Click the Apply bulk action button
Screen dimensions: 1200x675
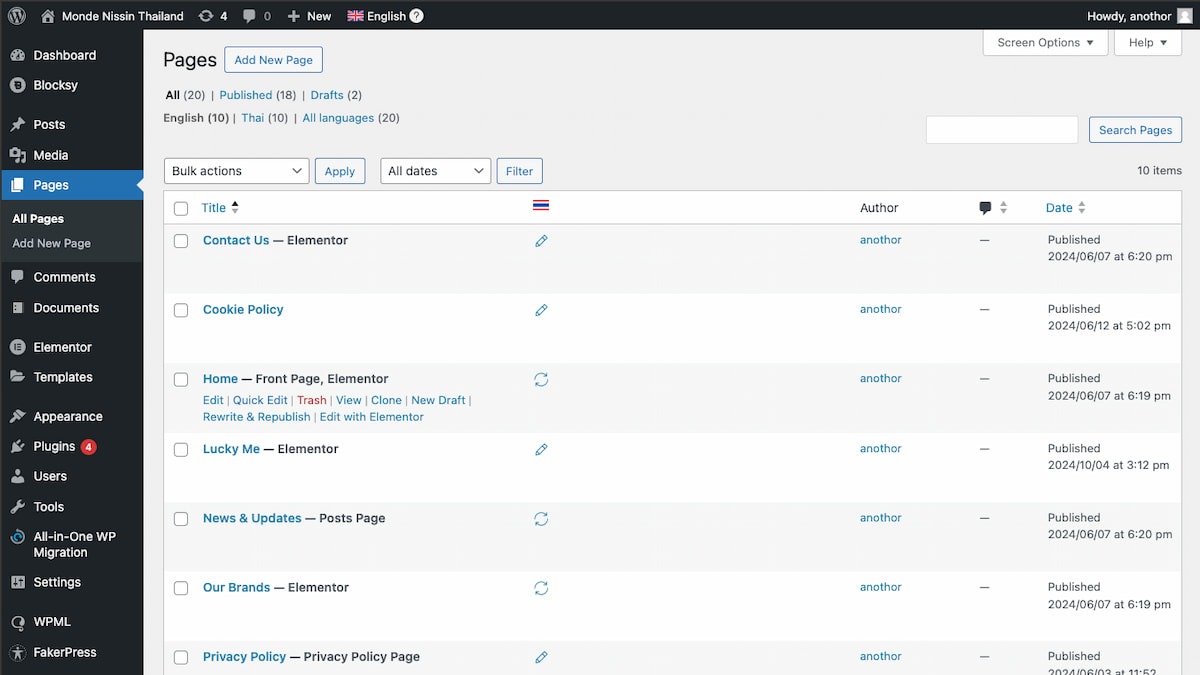pos(340,171)
